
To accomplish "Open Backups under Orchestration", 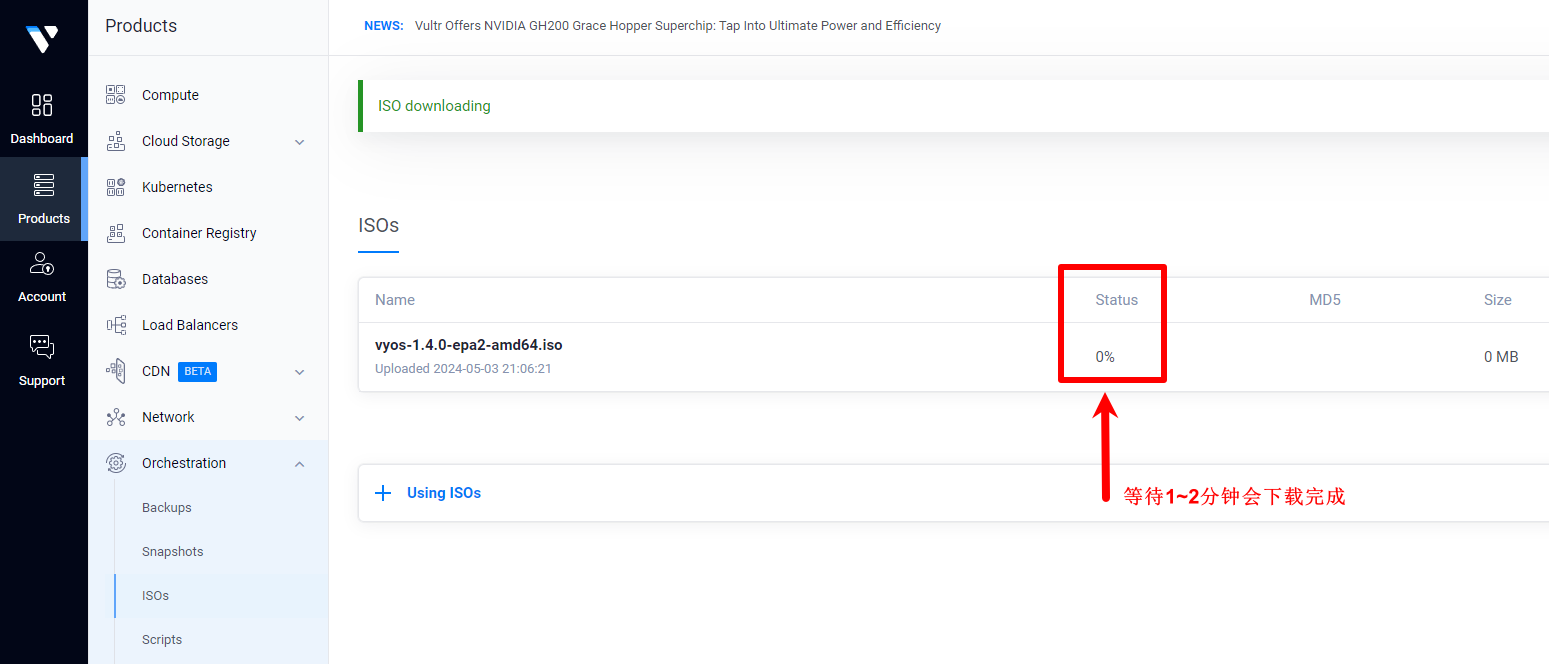I will 167,508.
